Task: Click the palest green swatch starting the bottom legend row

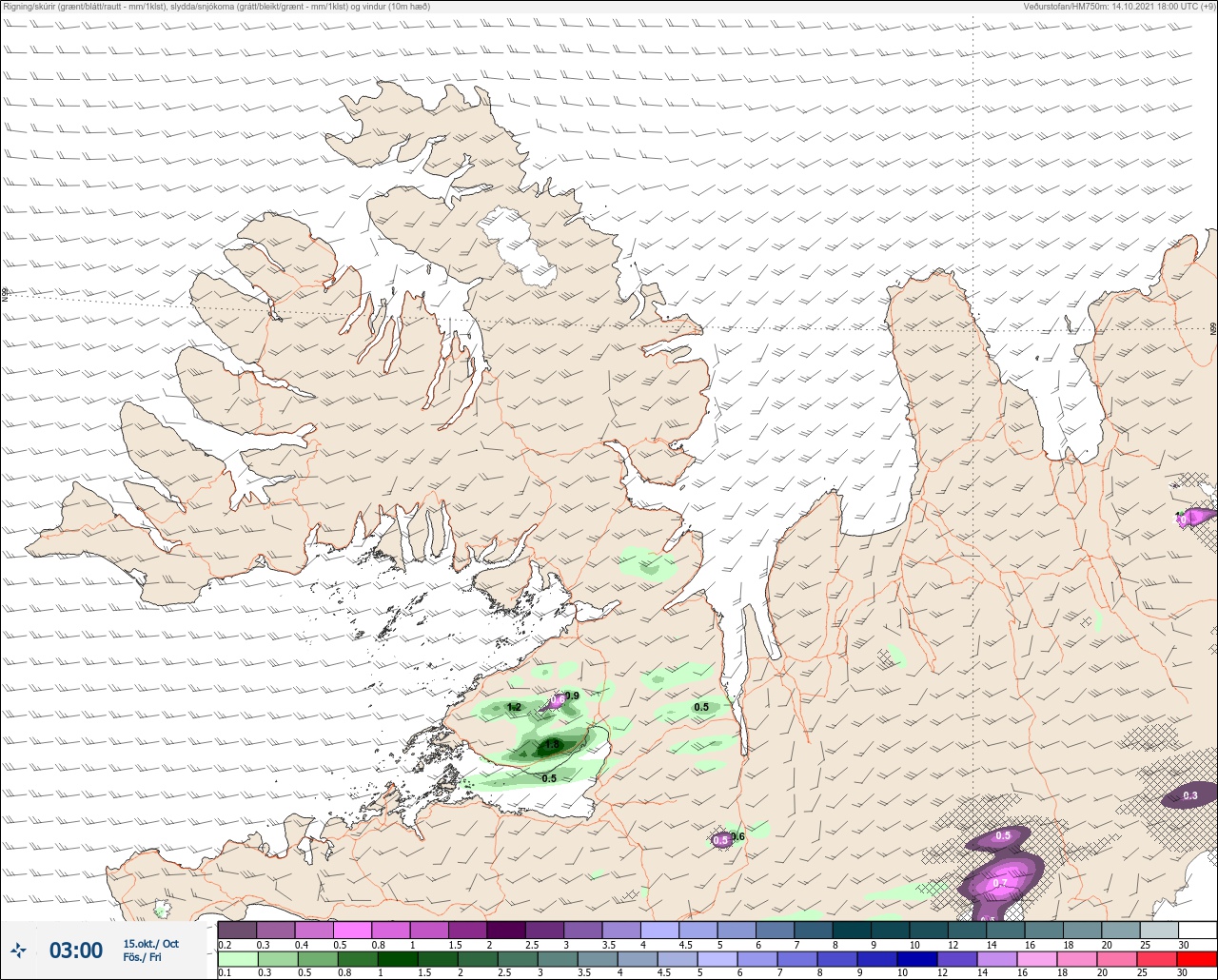Action: coord(237,958)
